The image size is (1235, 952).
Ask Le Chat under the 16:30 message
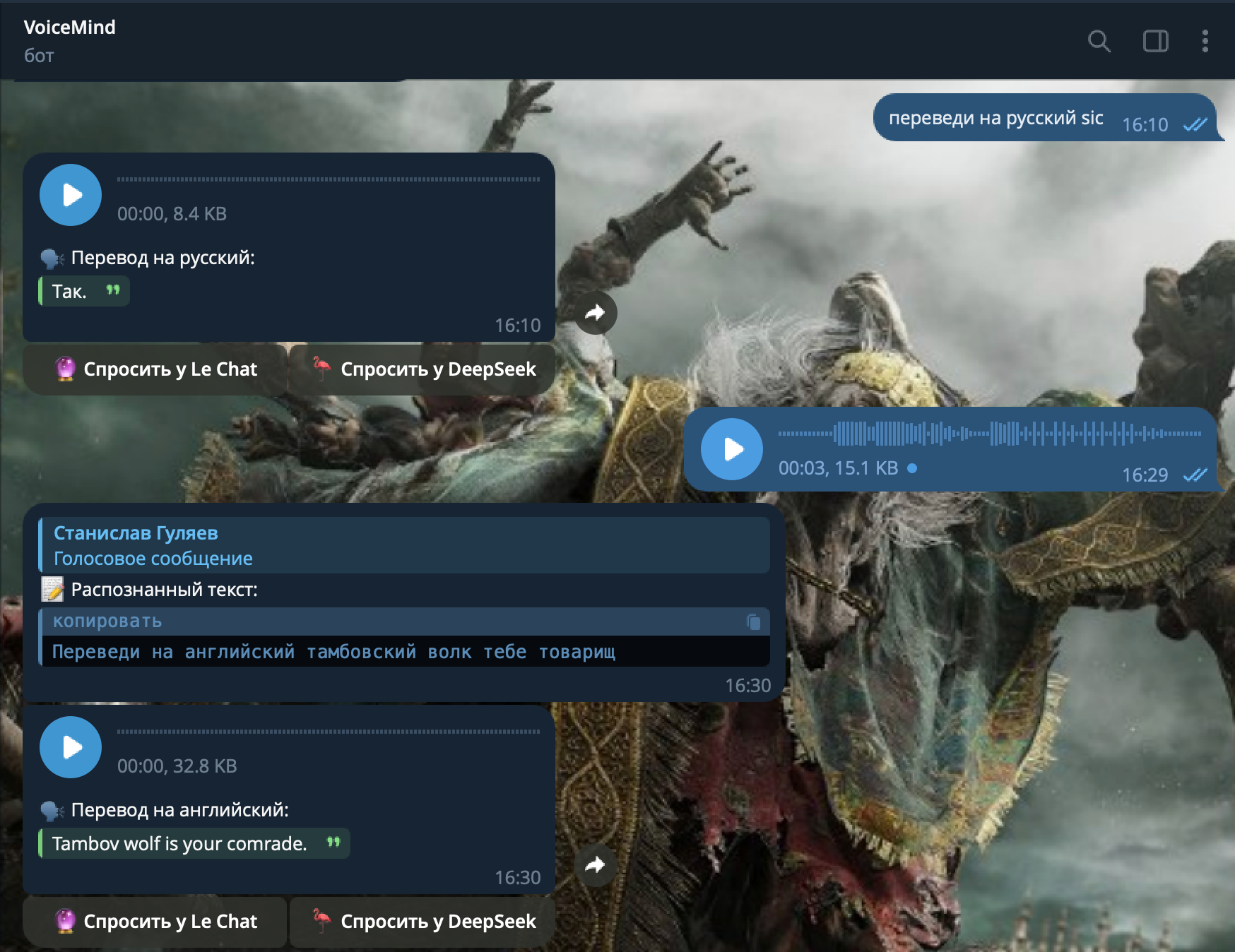point(155,922)
